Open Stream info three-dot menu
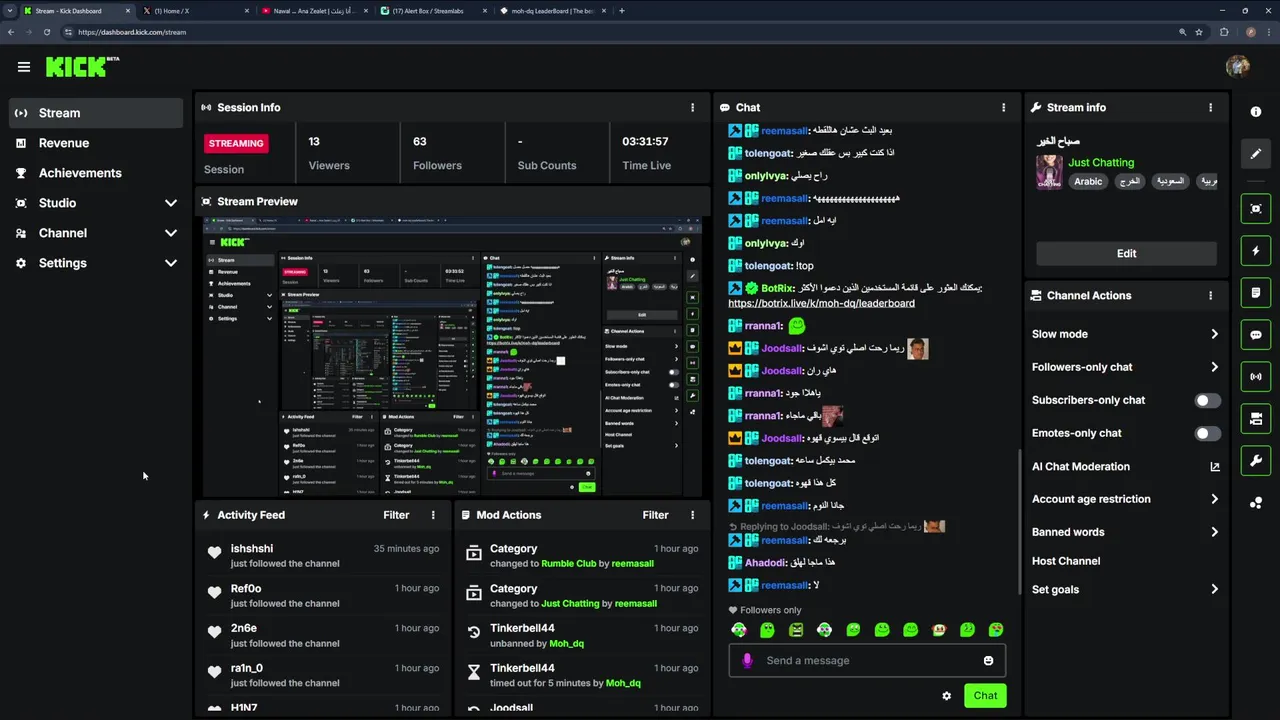 (x=1210, y=107)
